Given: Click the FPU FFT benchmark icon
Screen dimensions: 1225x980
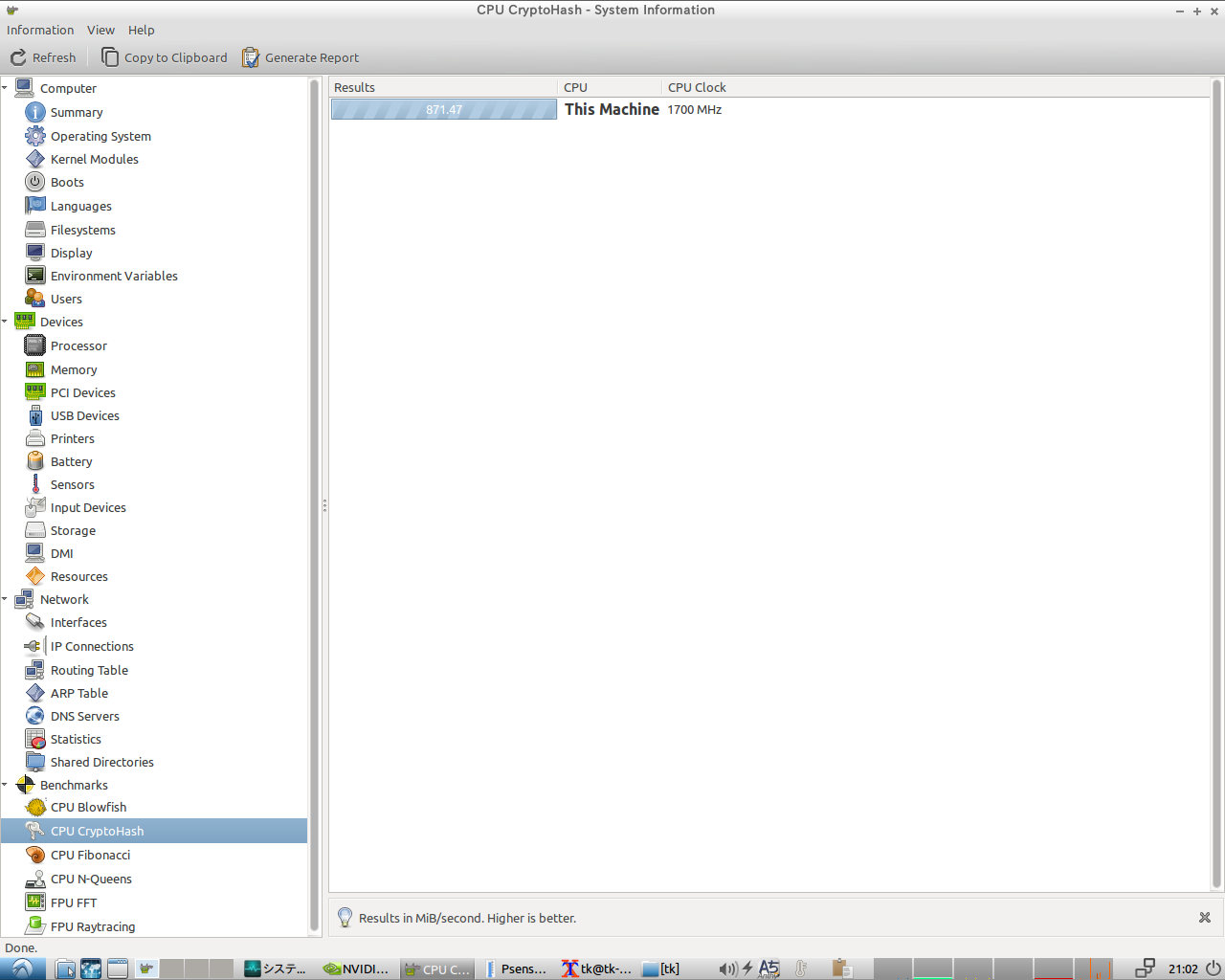Looking at the screenshot, I should (x=35, y=902).
